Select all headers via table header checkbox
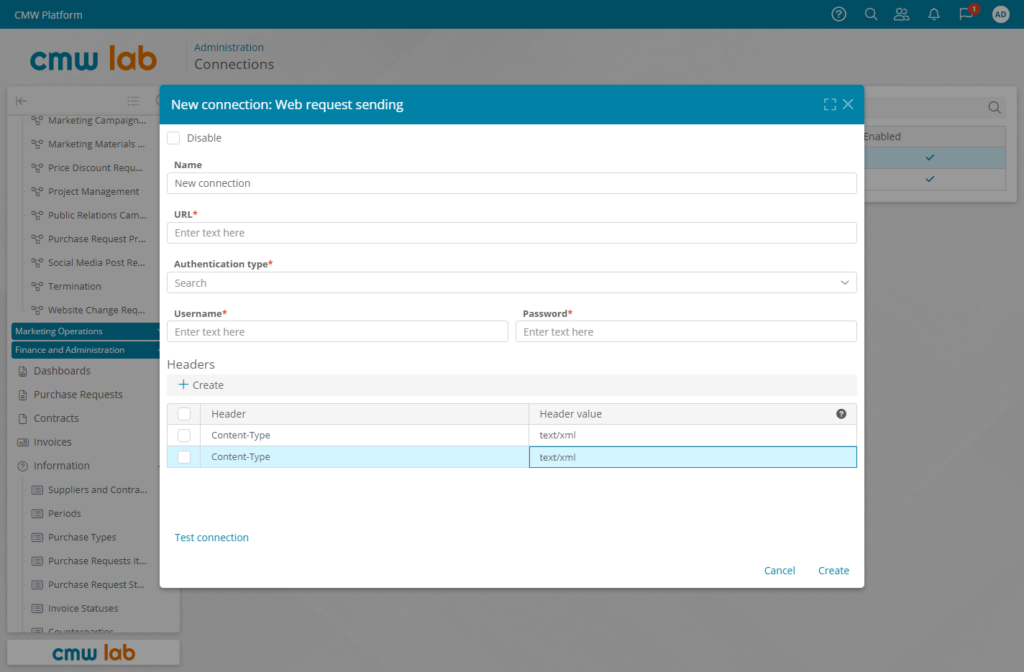The width and height of the screenshot is (1024, 672). point(184,414)
